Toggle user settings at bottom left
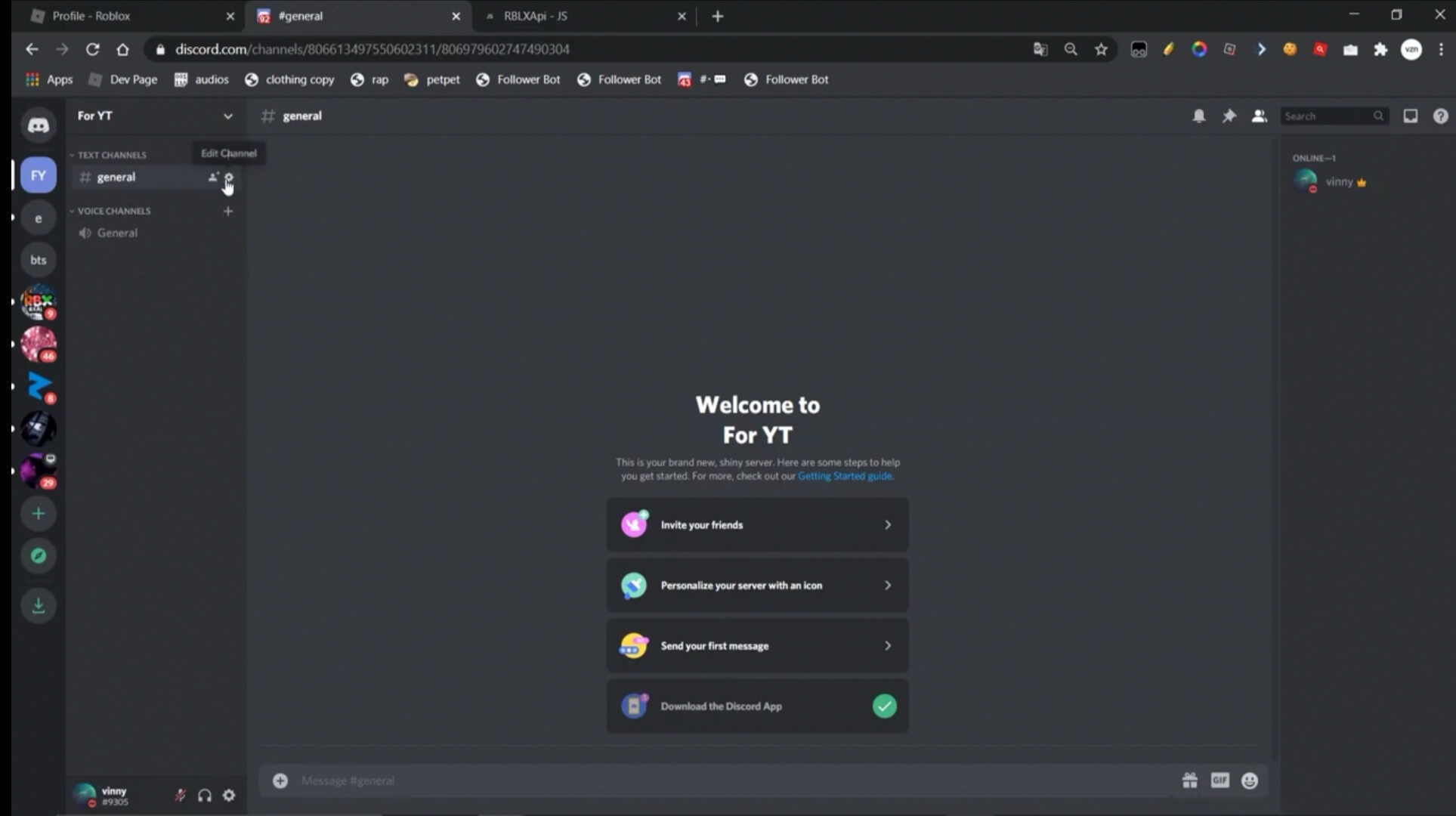This screenshot has height=816, width=1456. coord(228,794)
